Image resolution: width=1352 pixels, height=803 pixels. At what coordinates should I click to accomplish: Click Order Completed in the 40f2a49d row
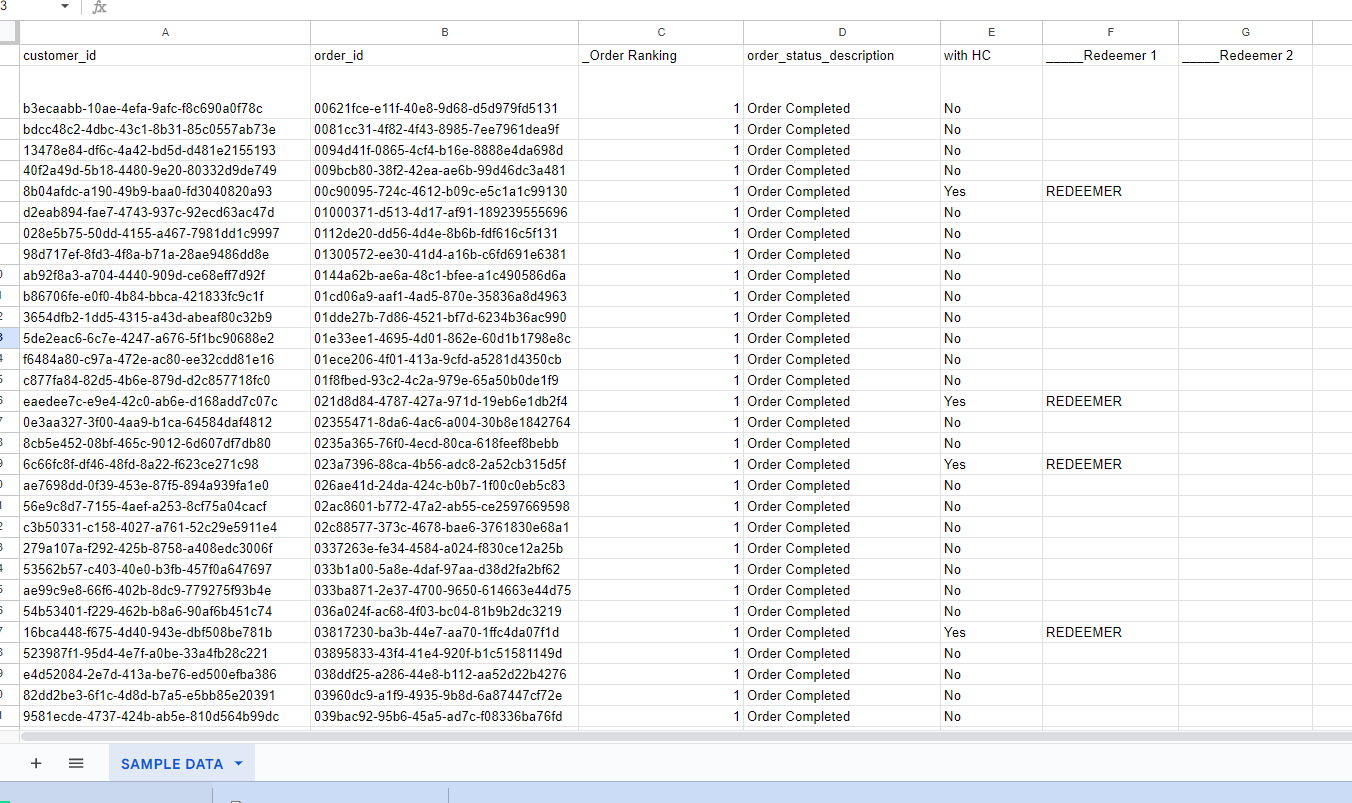point(842,170)
